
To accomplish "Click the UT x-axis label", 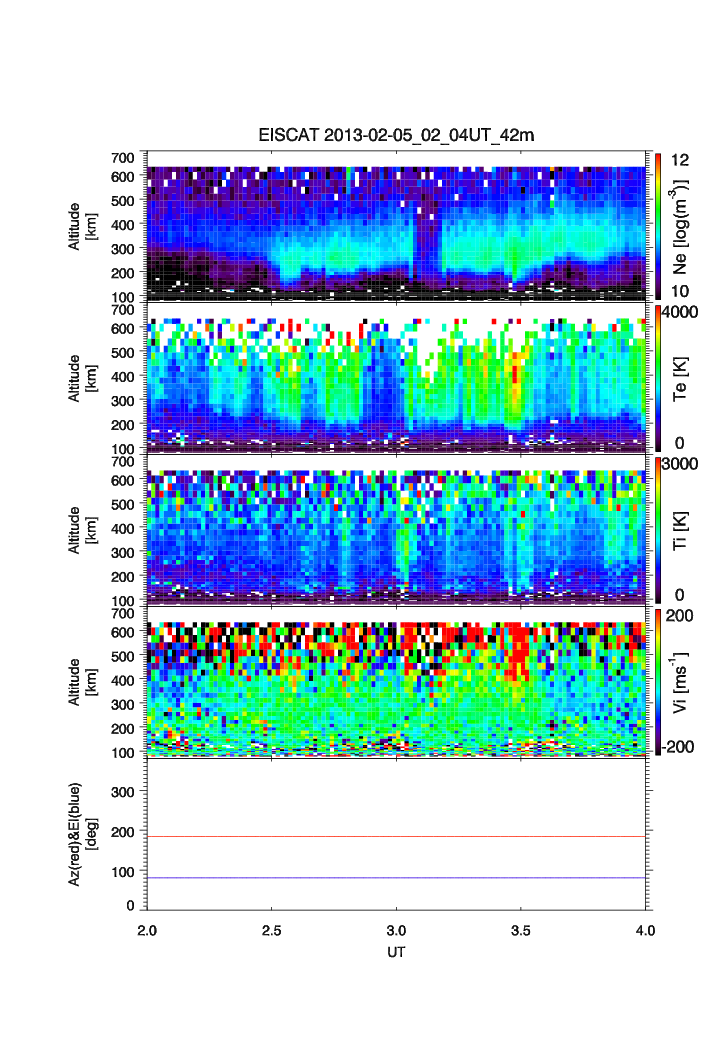I will [396, 952].
